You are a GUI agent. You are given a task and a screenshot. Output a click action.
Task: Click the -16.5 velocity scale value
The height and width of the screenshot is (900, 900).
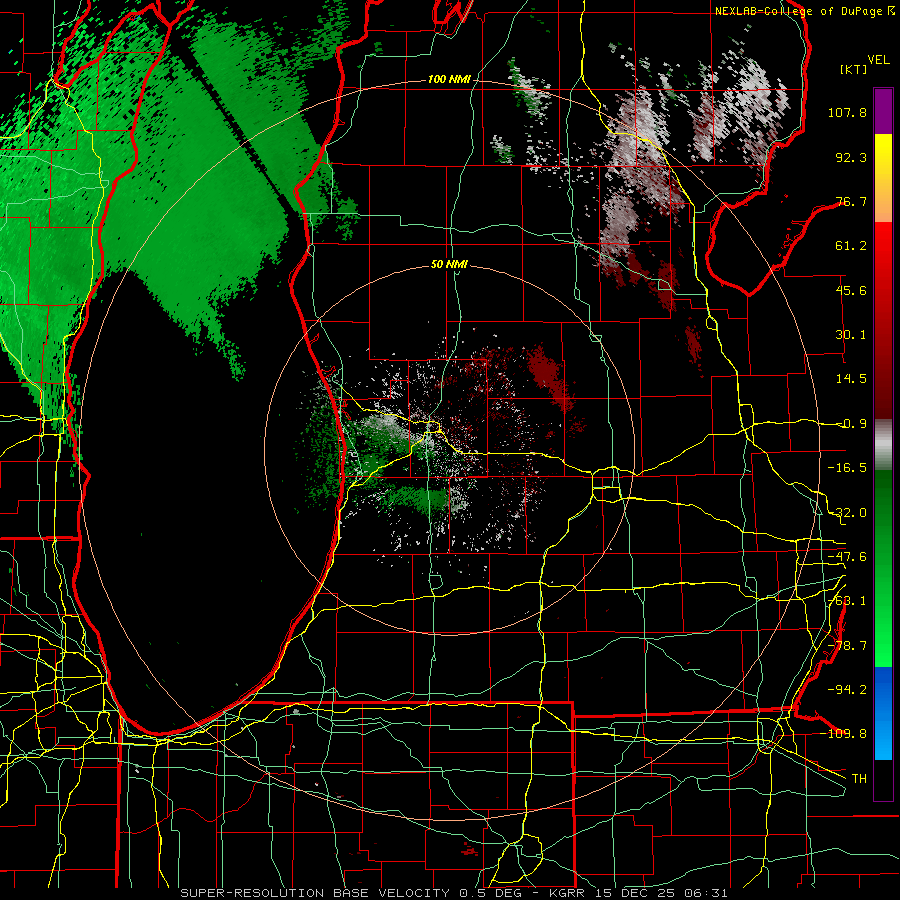(x=847, y=468)
